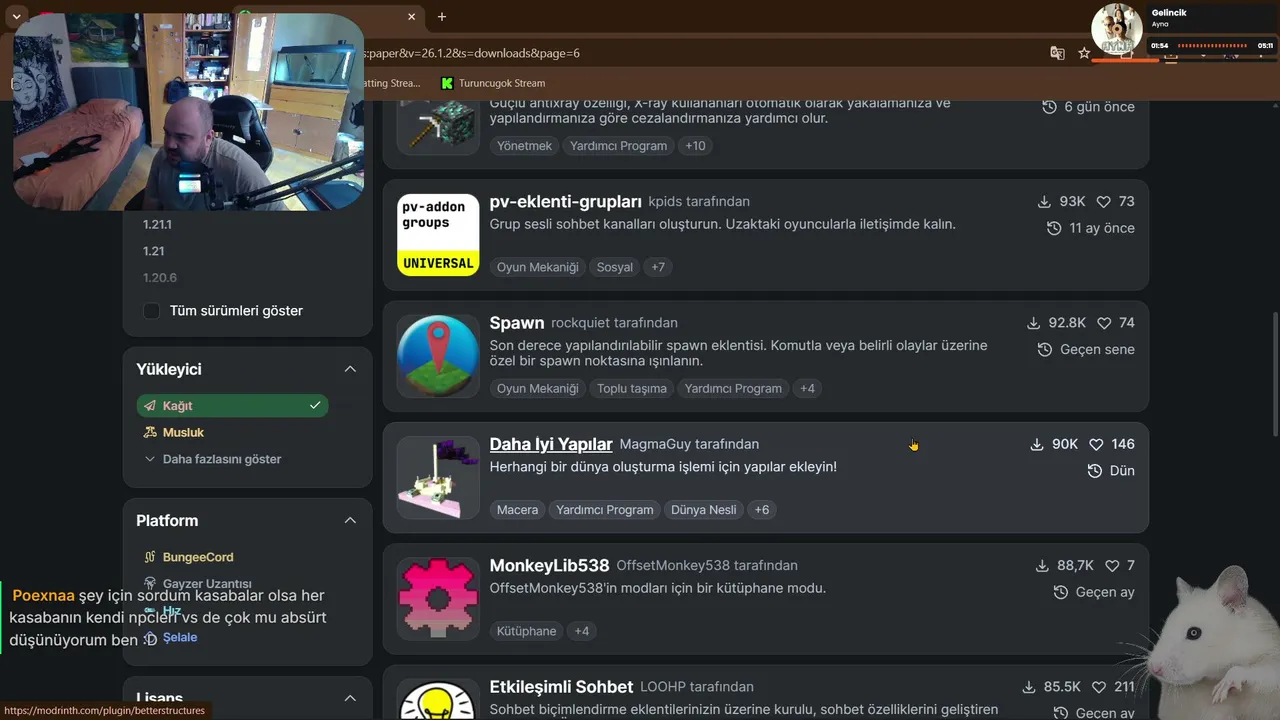Click the Musluk loader icon
This screenshot has width=1280, height=720.
click(x=150, y=432)
